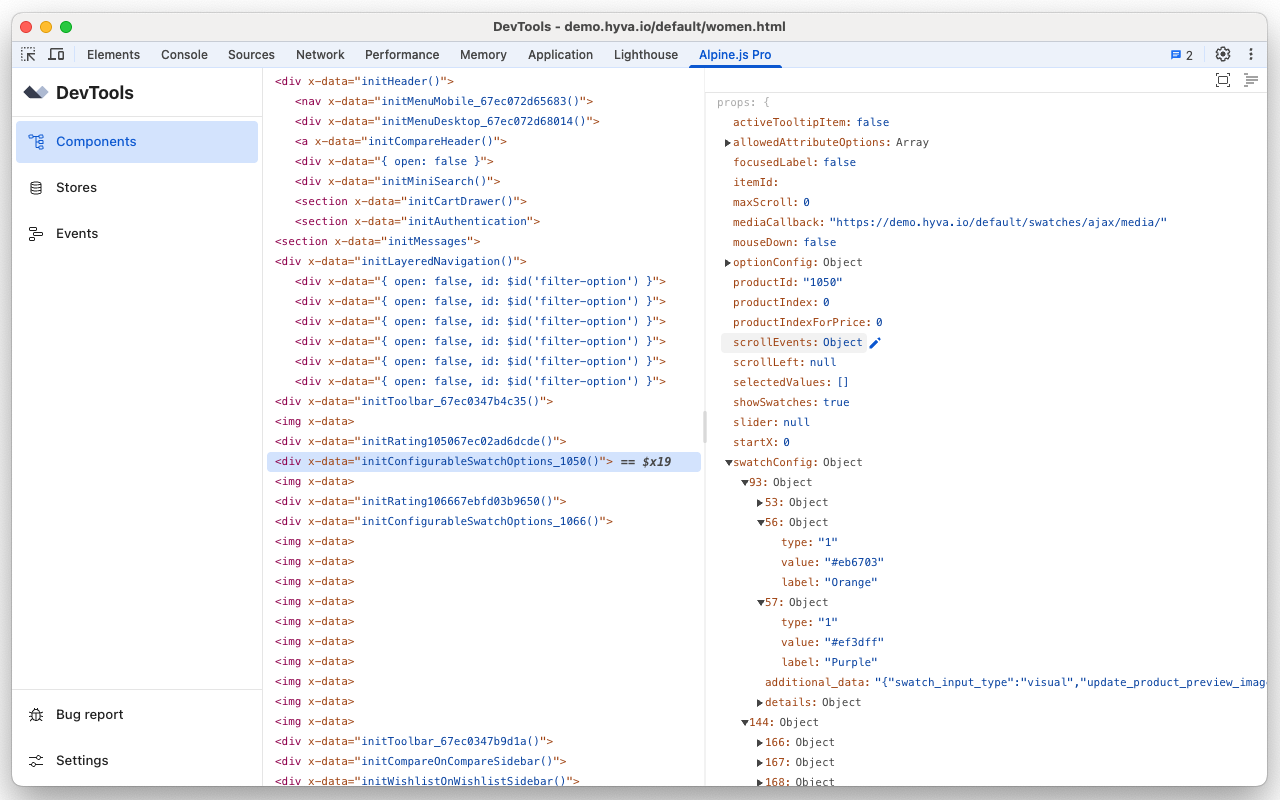Expand the allowedAttributeOptions array

(x=727, y=142)
